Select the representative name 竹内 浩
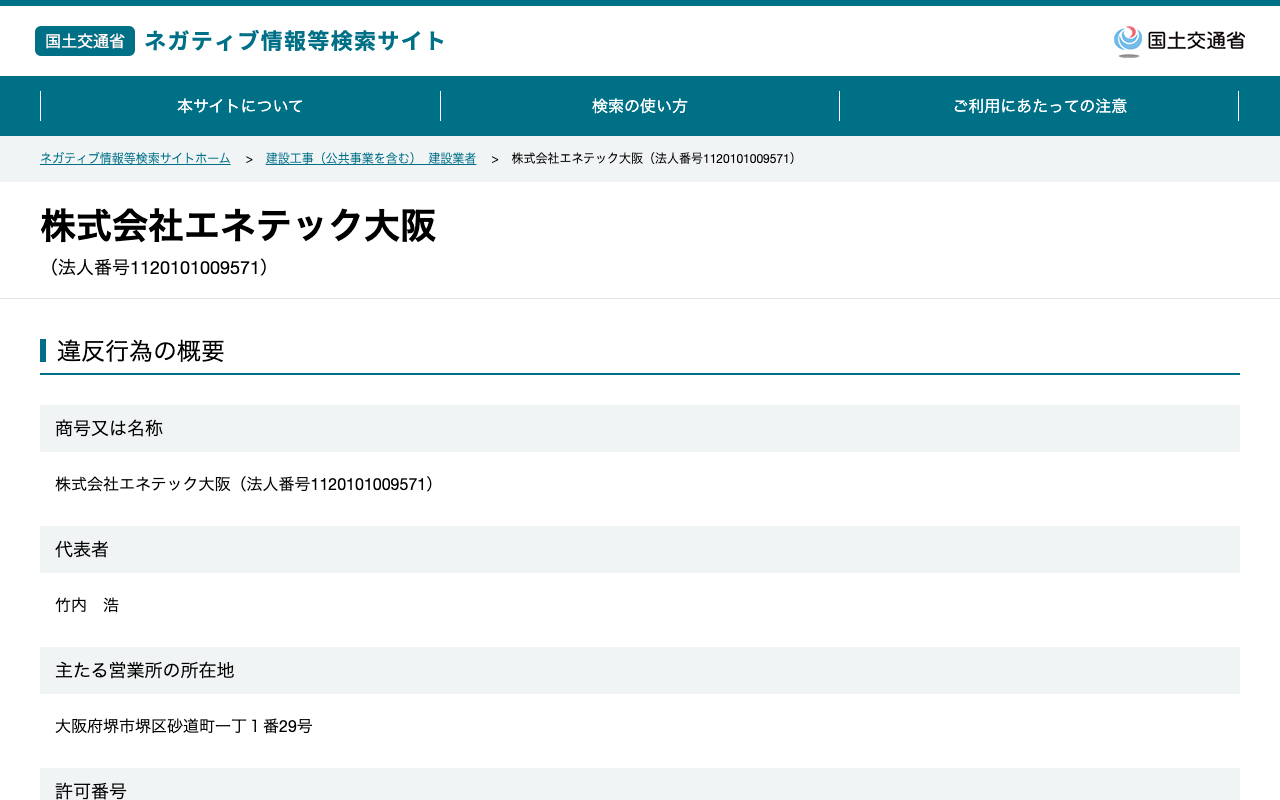This screenshot has height=800, width=1280. pos(87,605)
